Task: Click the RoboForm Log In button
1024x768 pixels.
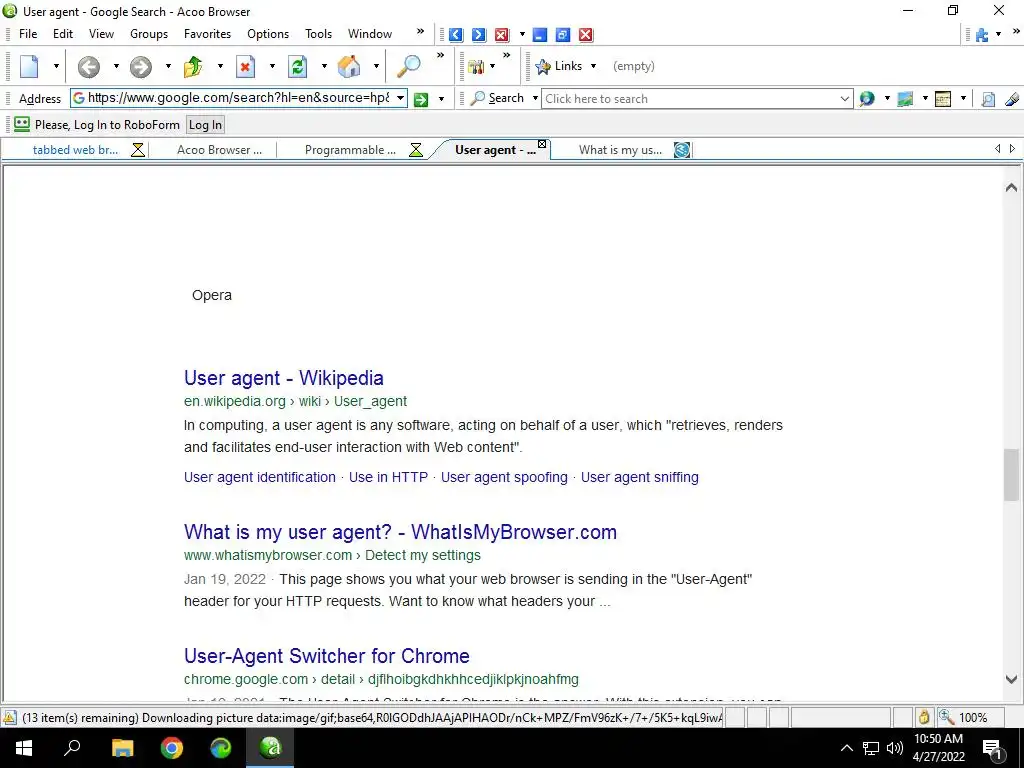Action: (205, 125)
